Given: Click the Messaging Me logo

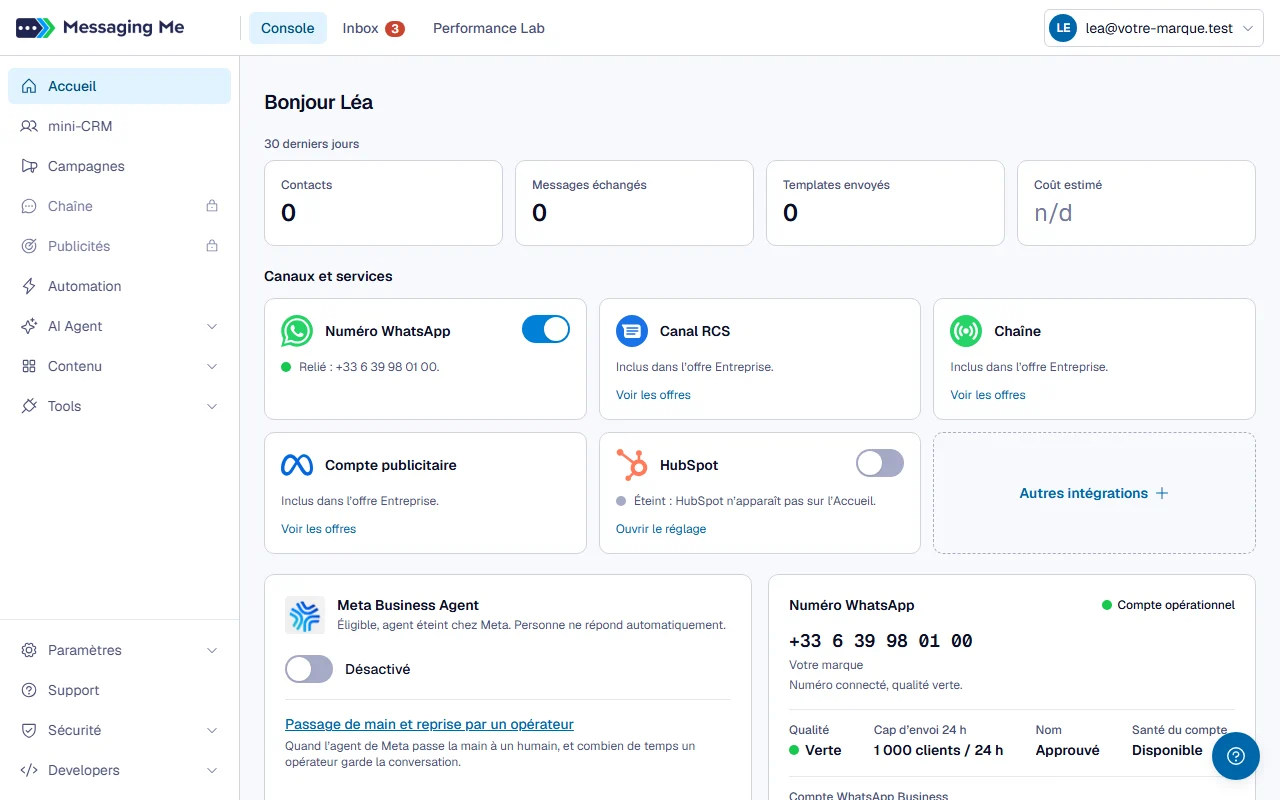Looking at the screenshot, I should point(100,28).
